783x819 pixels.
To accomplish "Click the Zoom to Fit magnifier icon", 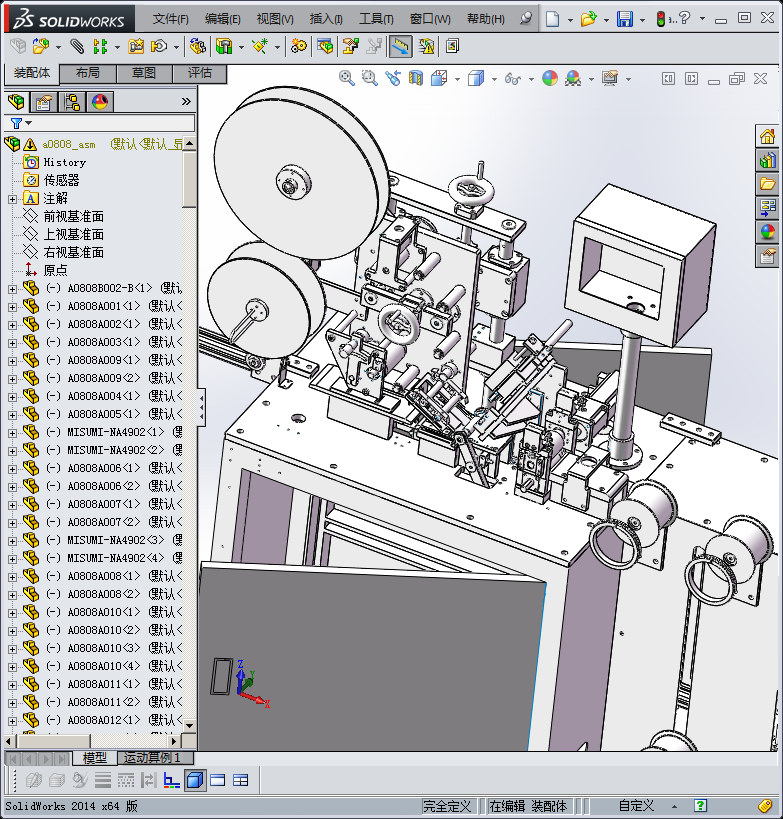I will [347, 78].
